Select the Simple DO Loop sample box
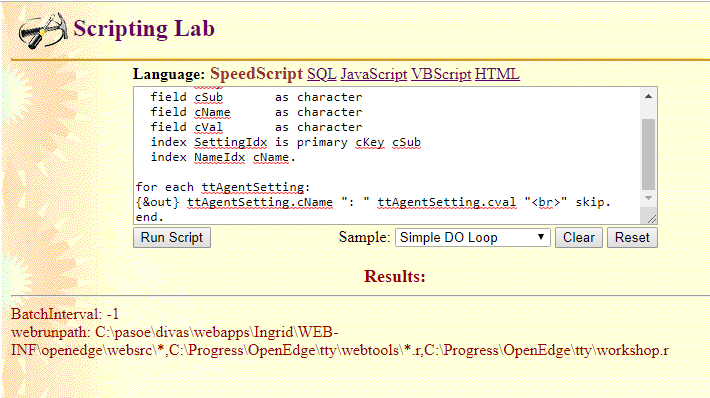The image size is (710, 398). [x=473, y=237]
